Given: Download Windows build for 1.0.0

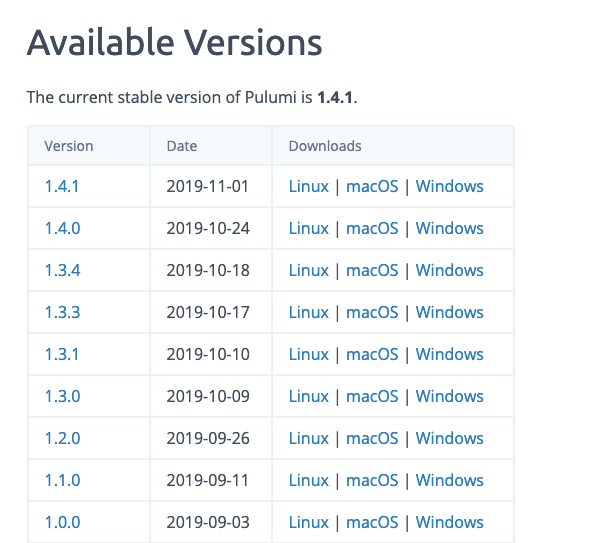Looking at the screenshot, I should [x=449, y=523].
